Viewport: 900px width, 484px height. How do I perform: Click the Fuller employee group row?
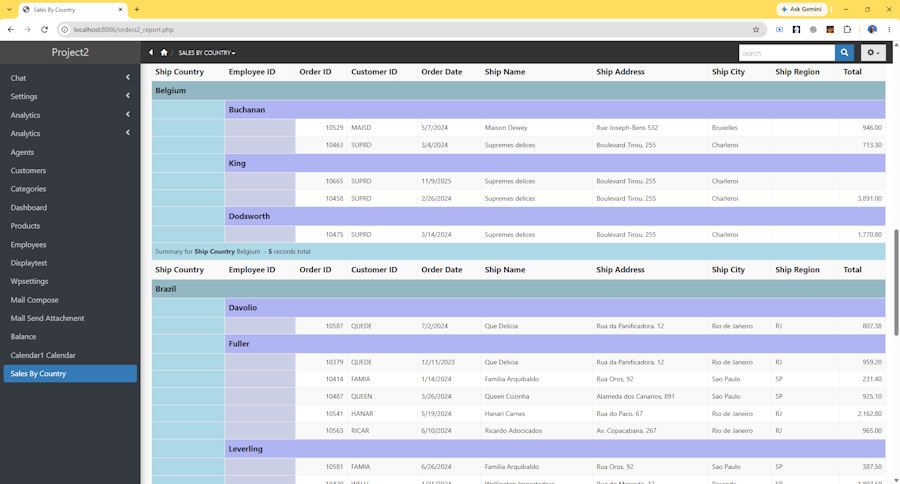point(554,344)
